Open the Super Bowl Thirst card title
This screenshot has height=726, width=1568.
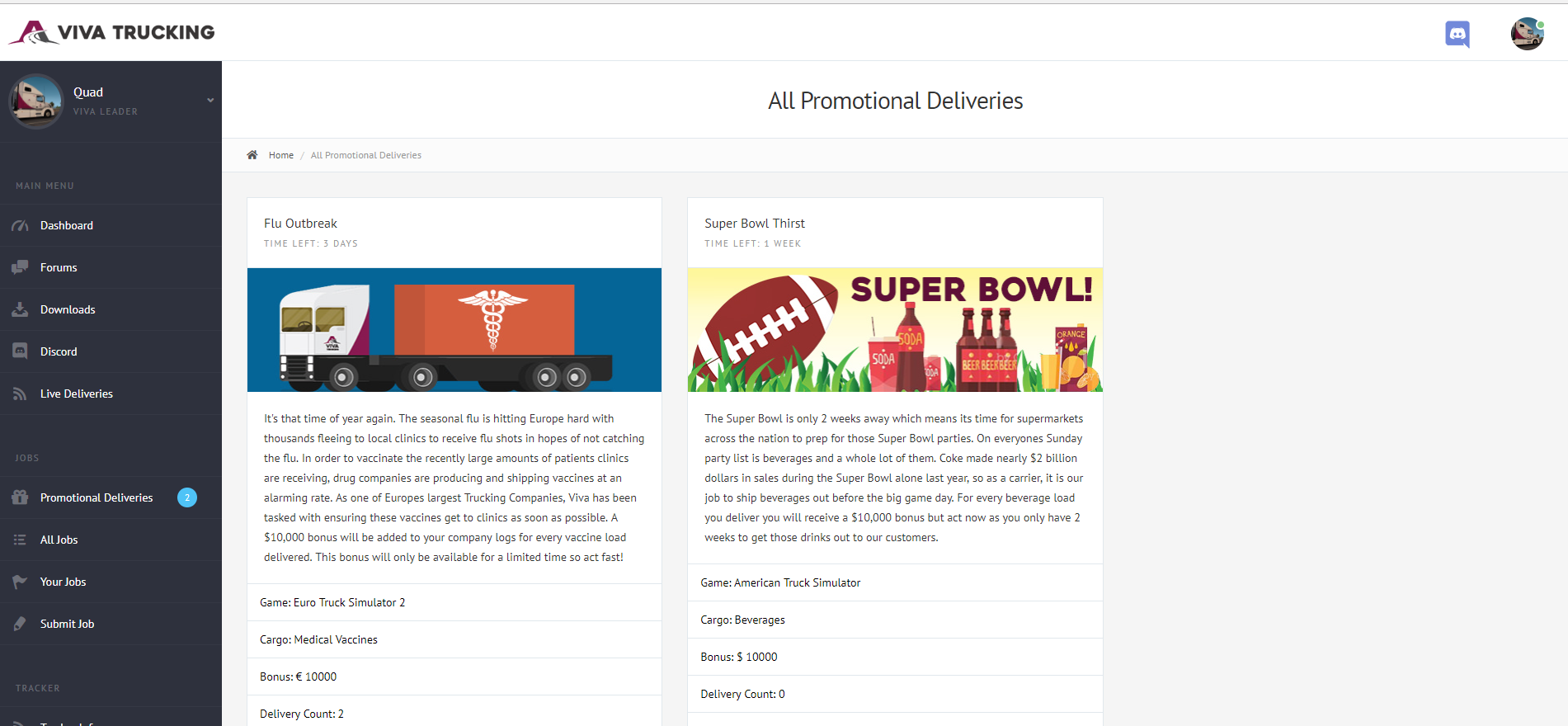click(x=755, y=224)
